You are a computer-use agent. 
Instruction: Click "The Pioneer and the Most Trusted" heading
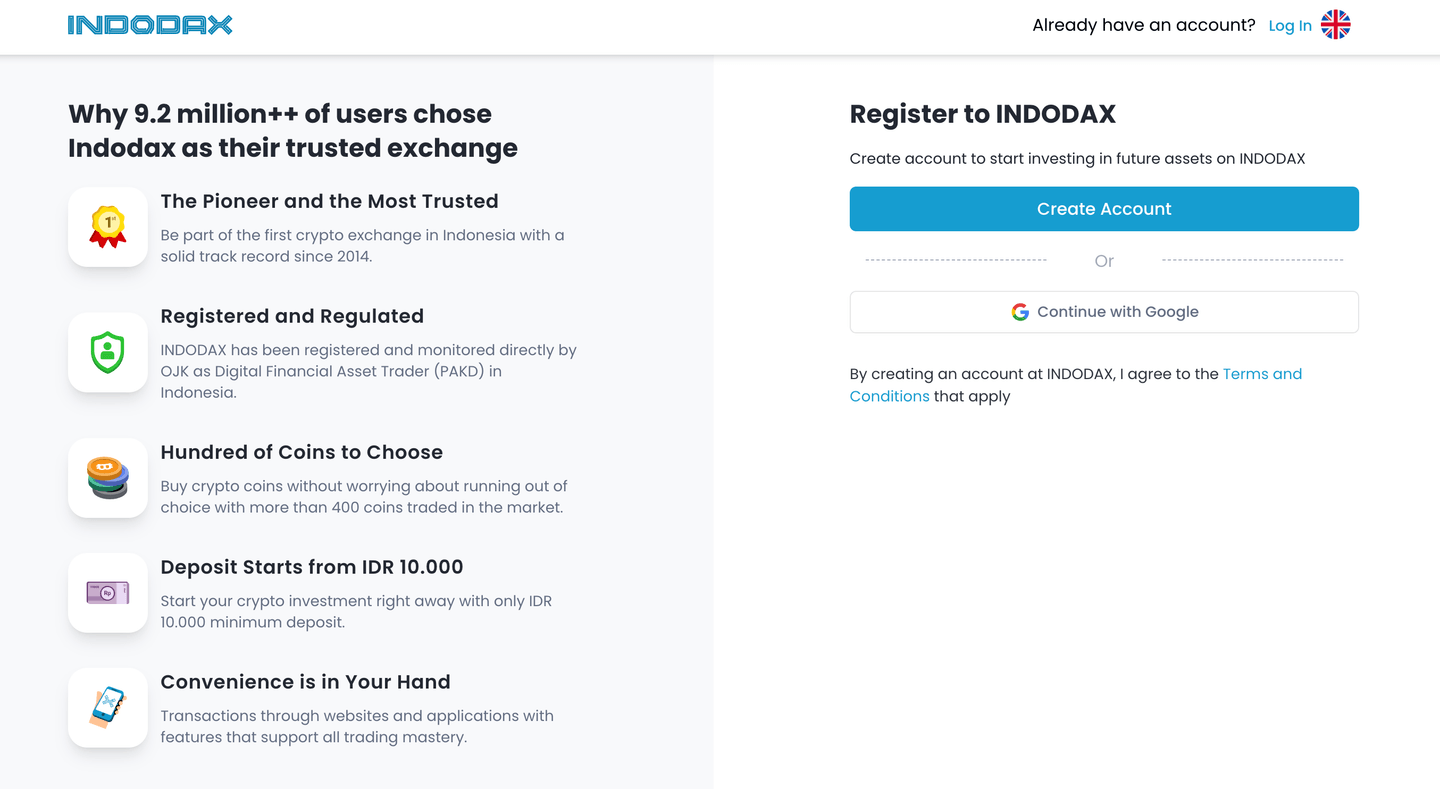tap(329, 201)
